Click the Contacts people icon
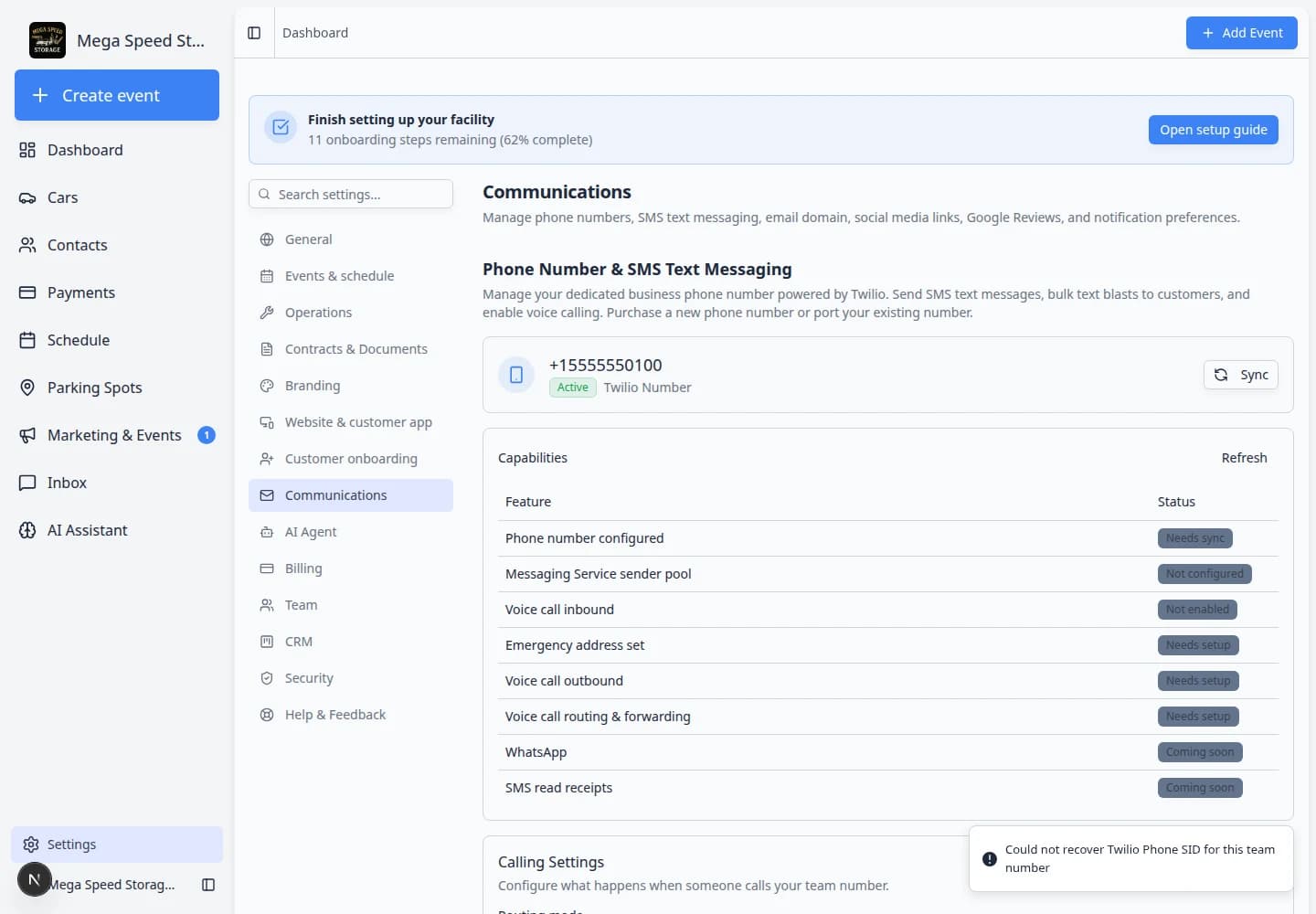The image size is (1316, 914). [27, 245]
